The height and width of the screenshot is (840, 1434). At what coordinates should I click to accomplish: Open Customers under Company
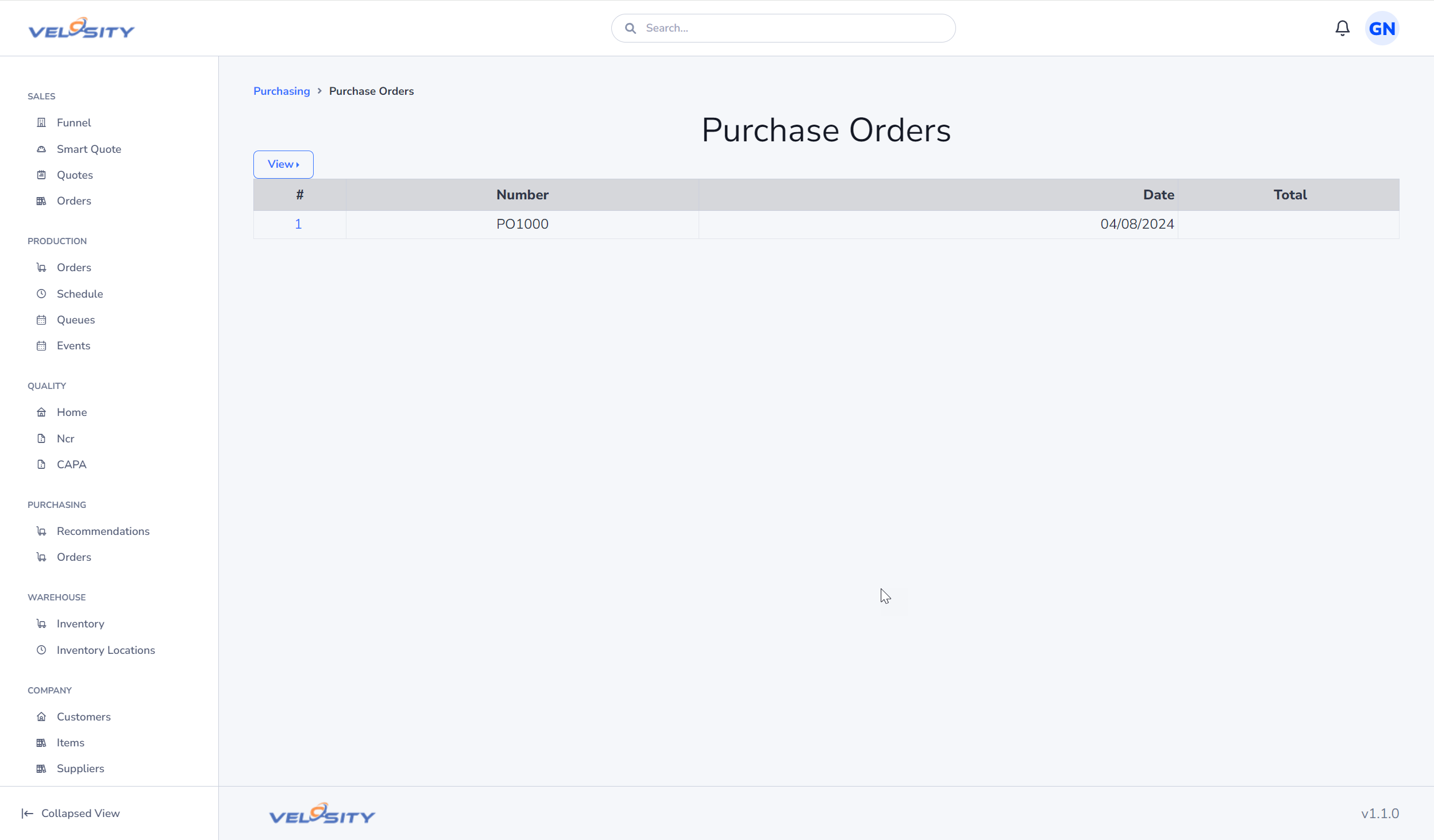pyautogui.click(x=83, y=716)
